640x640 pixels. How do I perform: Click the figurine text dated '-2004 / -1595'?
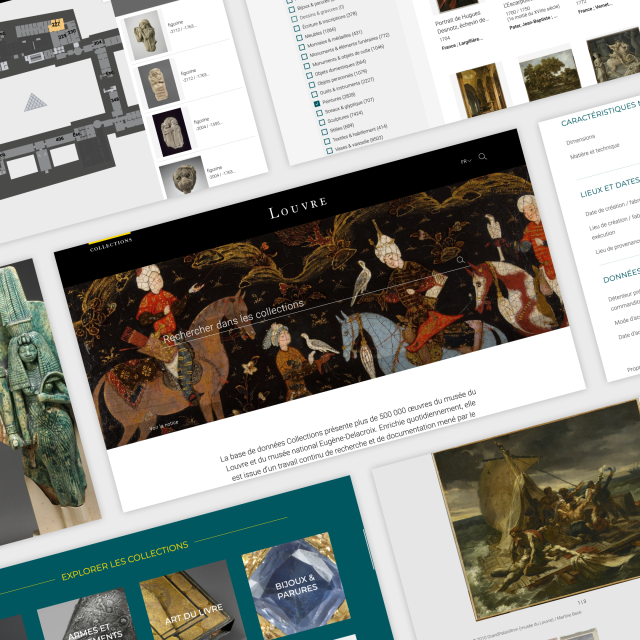coord(209,124)
